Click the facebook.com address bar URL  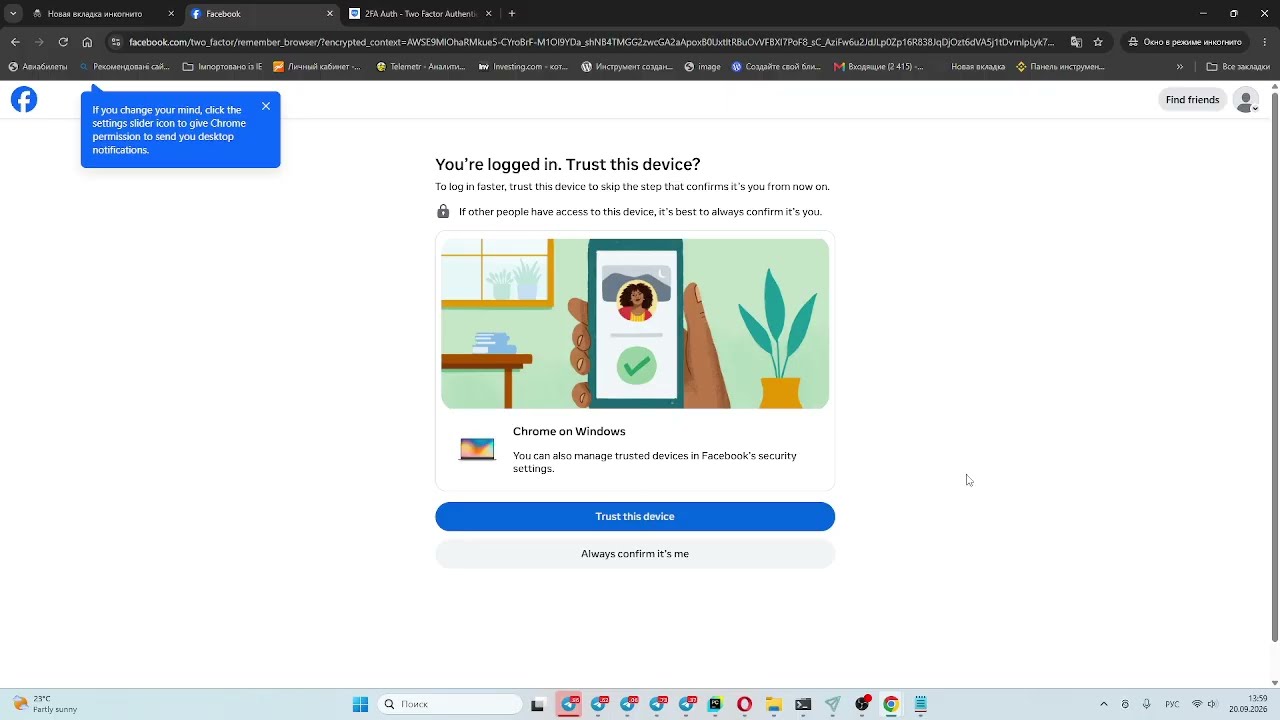pos(591,42)
